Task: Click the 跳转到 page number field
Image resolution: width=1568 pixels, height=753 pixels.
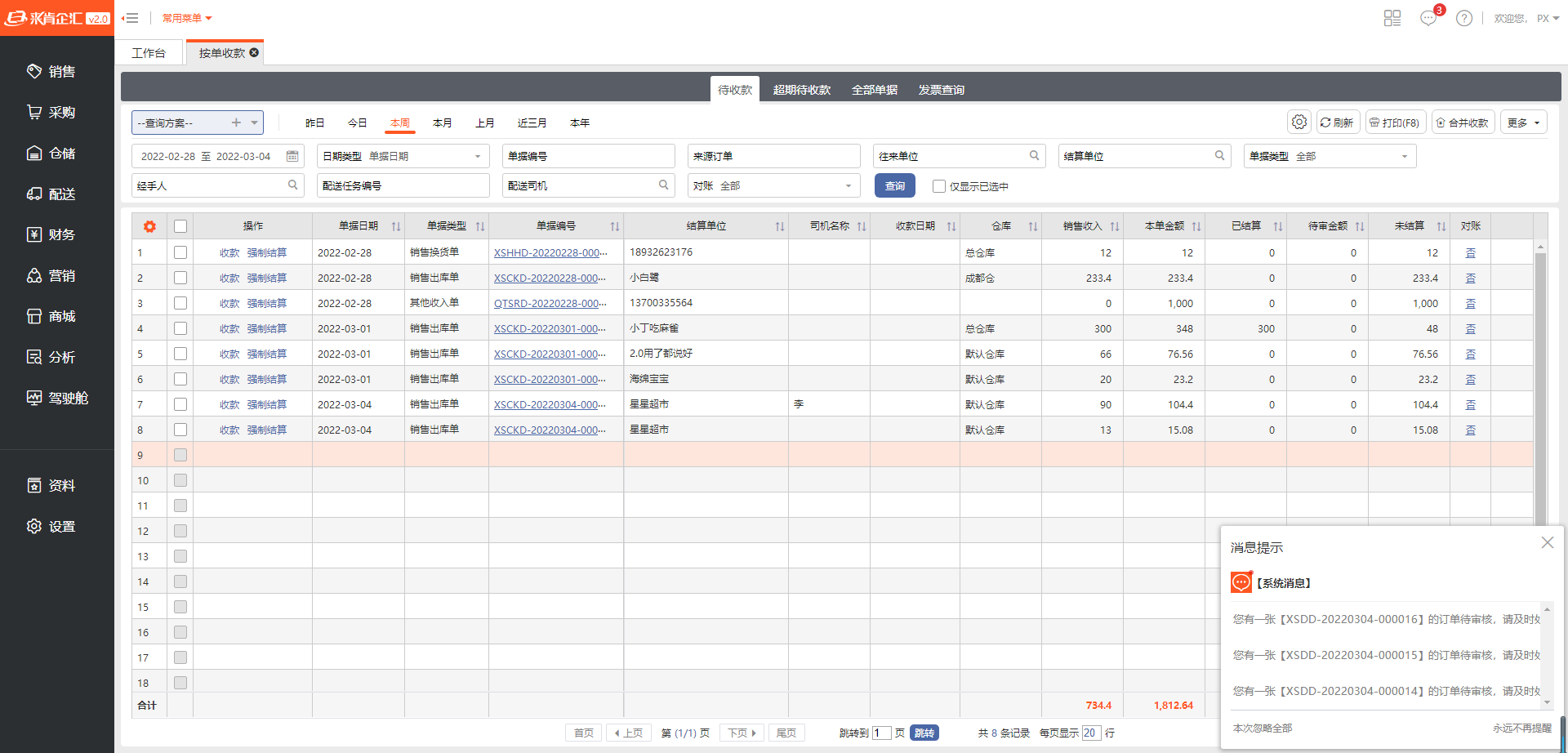Action: click(881, 733)
